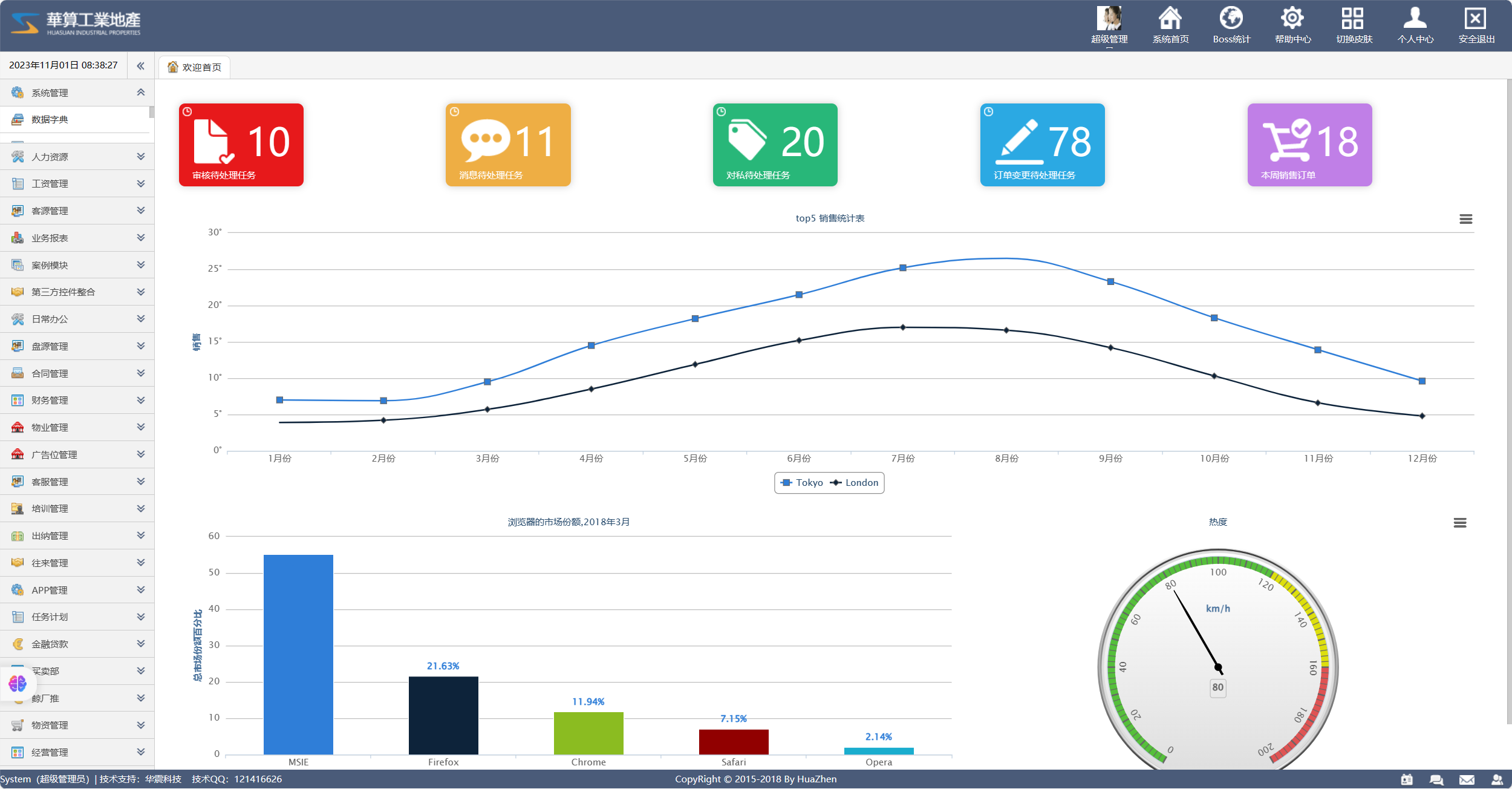Expand the 案例模块 section chevron
Screen dimensions: 1512x789
tap(141, 265)
